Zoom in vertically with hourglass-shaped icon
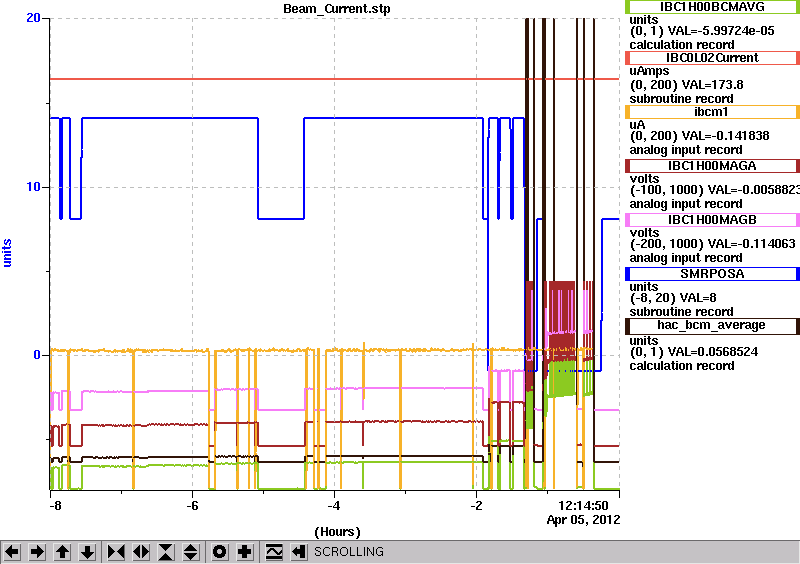 [166, 552]
